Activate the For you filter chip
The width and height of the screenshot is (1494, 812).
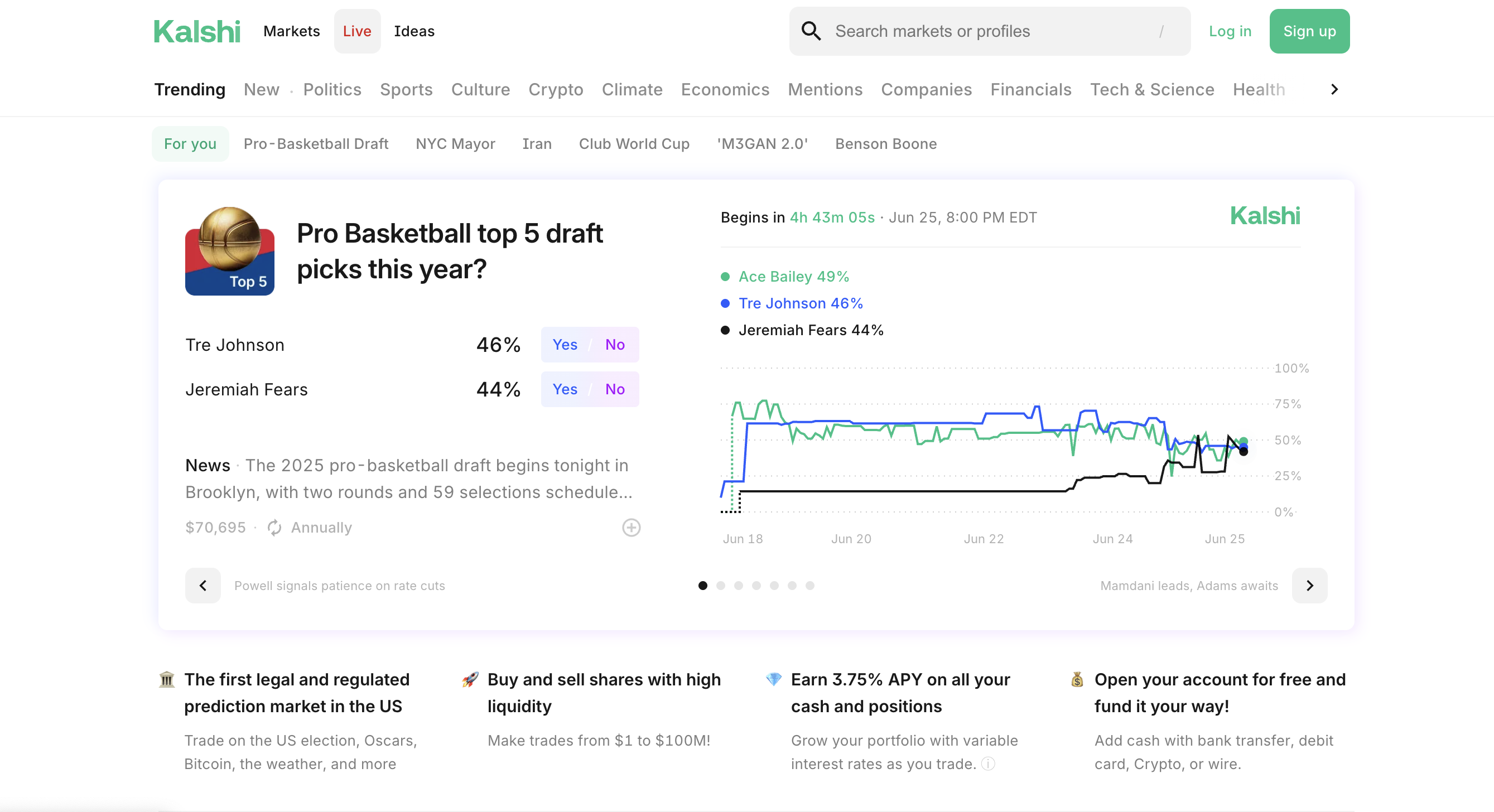190,143
